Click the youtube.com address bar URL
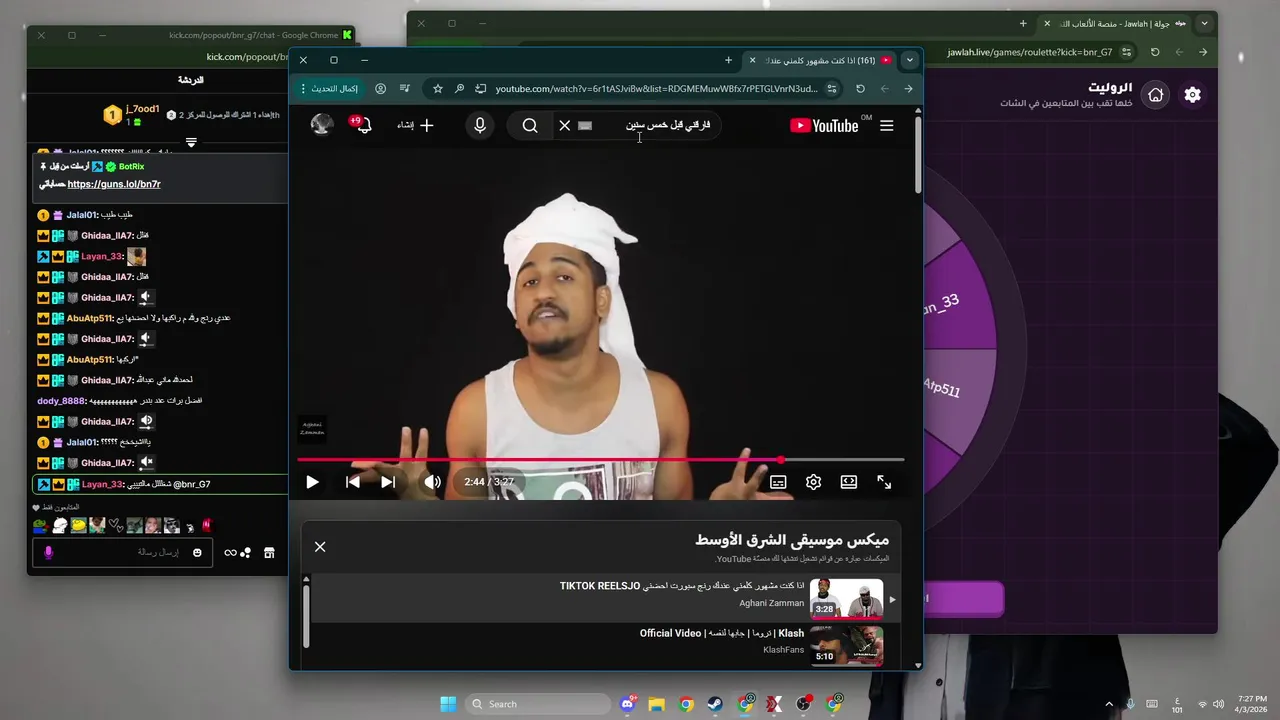The height and width of the screenshot is (720, 1280). (656, 89)
